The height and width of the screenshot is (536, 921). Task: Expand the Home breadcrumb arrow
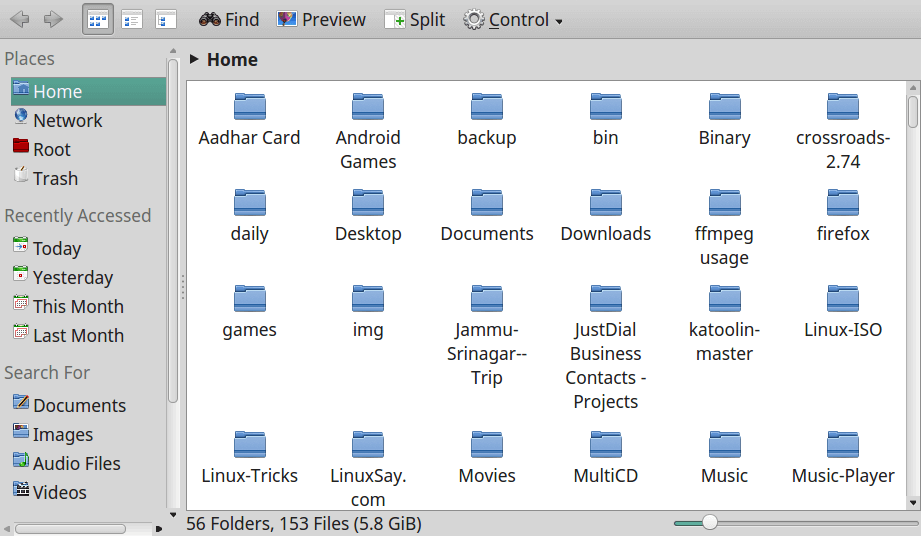tap(194, 59)
